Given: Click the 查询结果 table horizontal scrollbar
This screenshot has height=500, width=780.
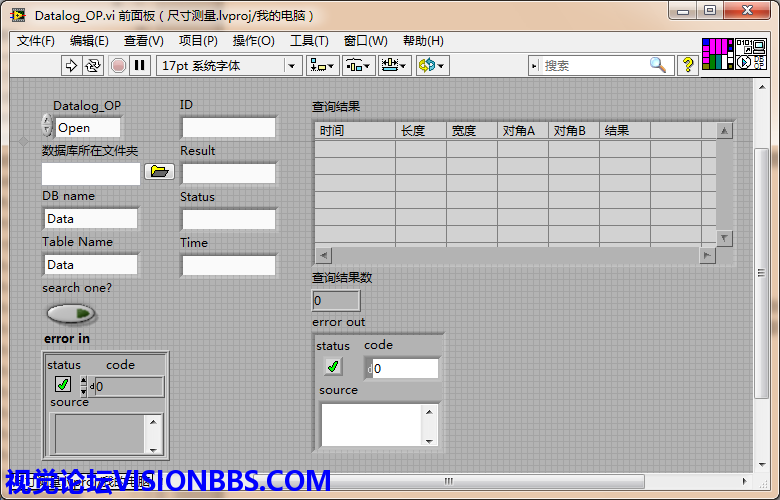Looking at the screenshot, I should pyautogui.click(x=515, y=255).
